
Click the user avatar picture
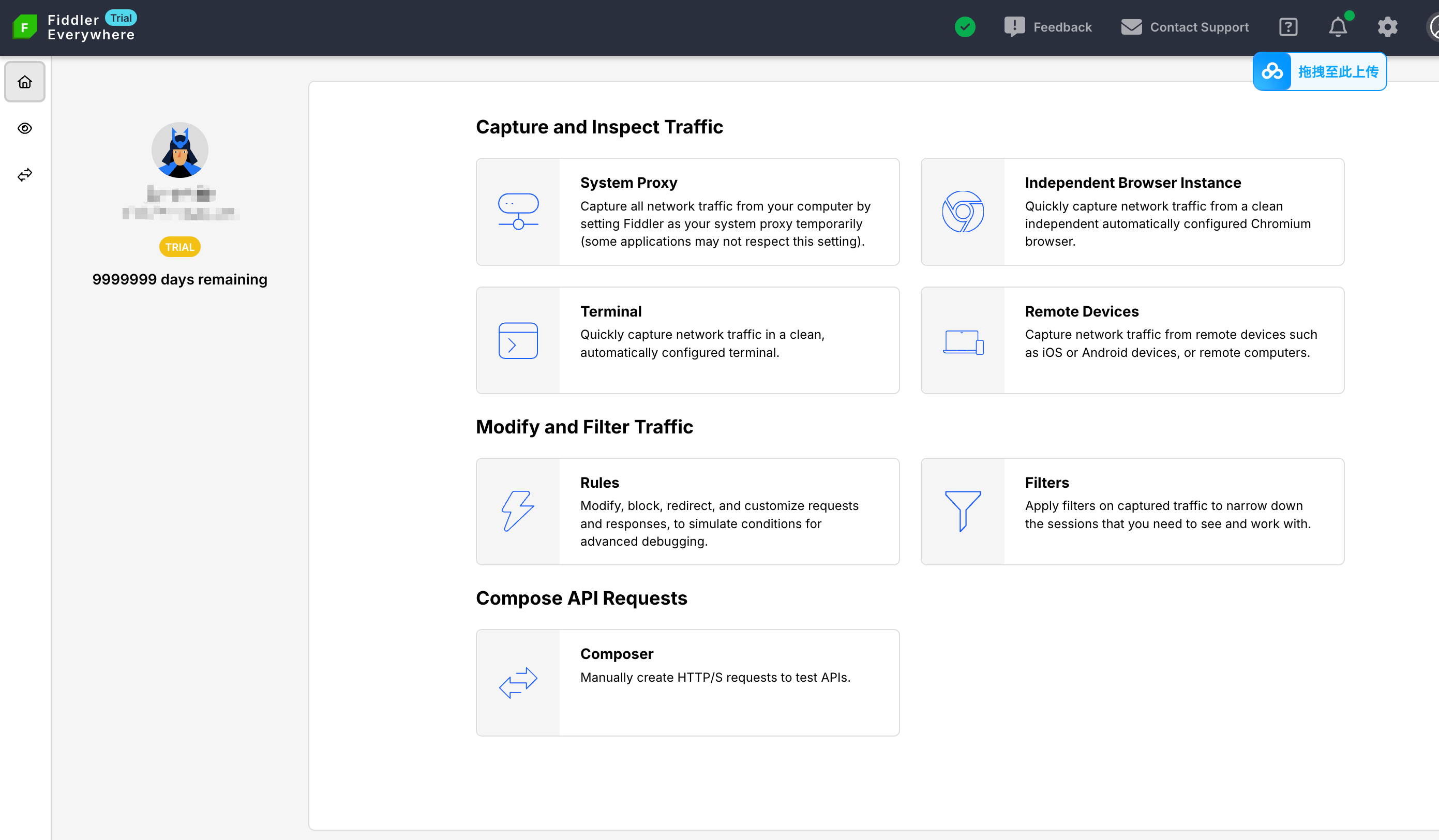179,150
